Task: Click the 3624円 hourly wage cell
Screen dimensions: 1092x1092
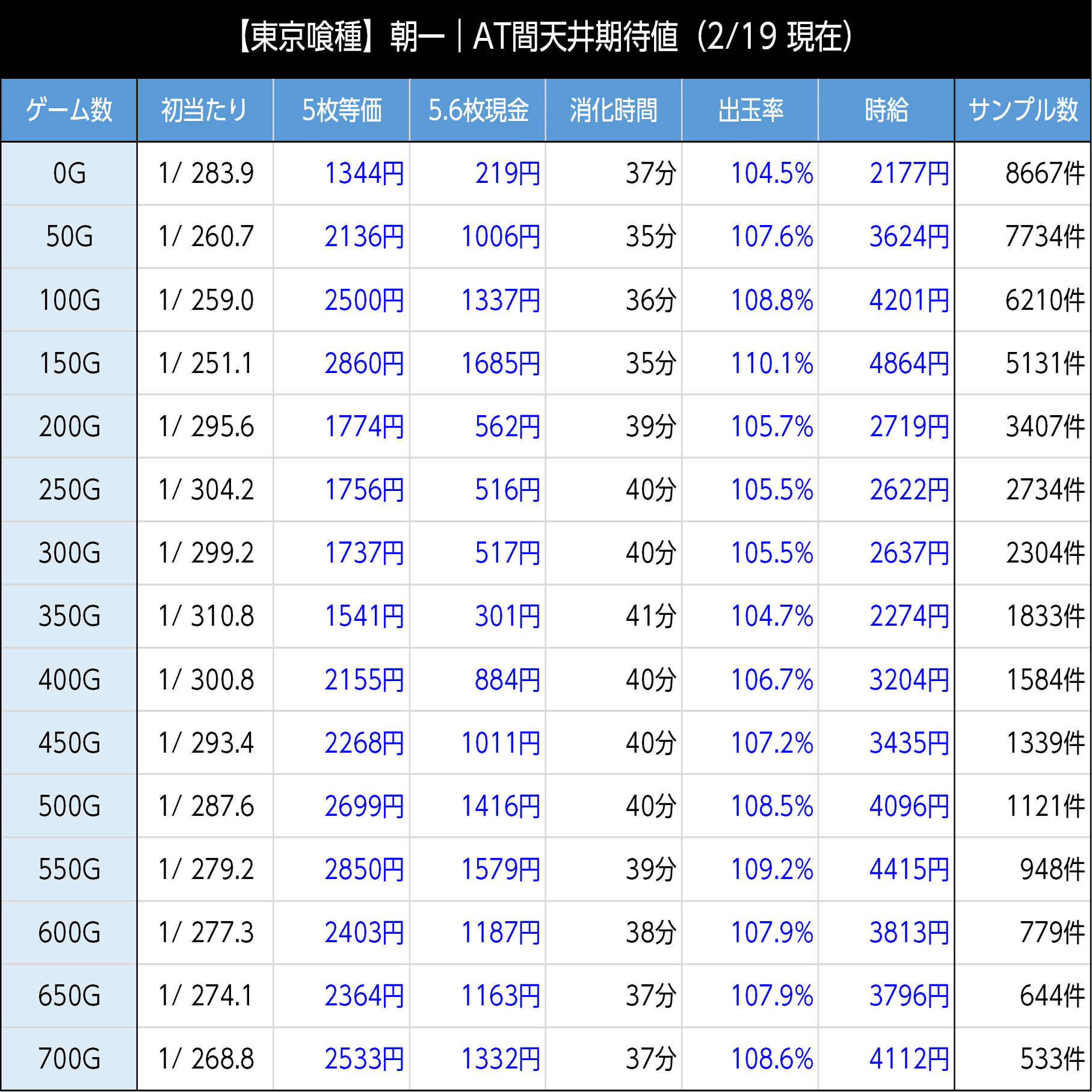Action: (886, 236)
